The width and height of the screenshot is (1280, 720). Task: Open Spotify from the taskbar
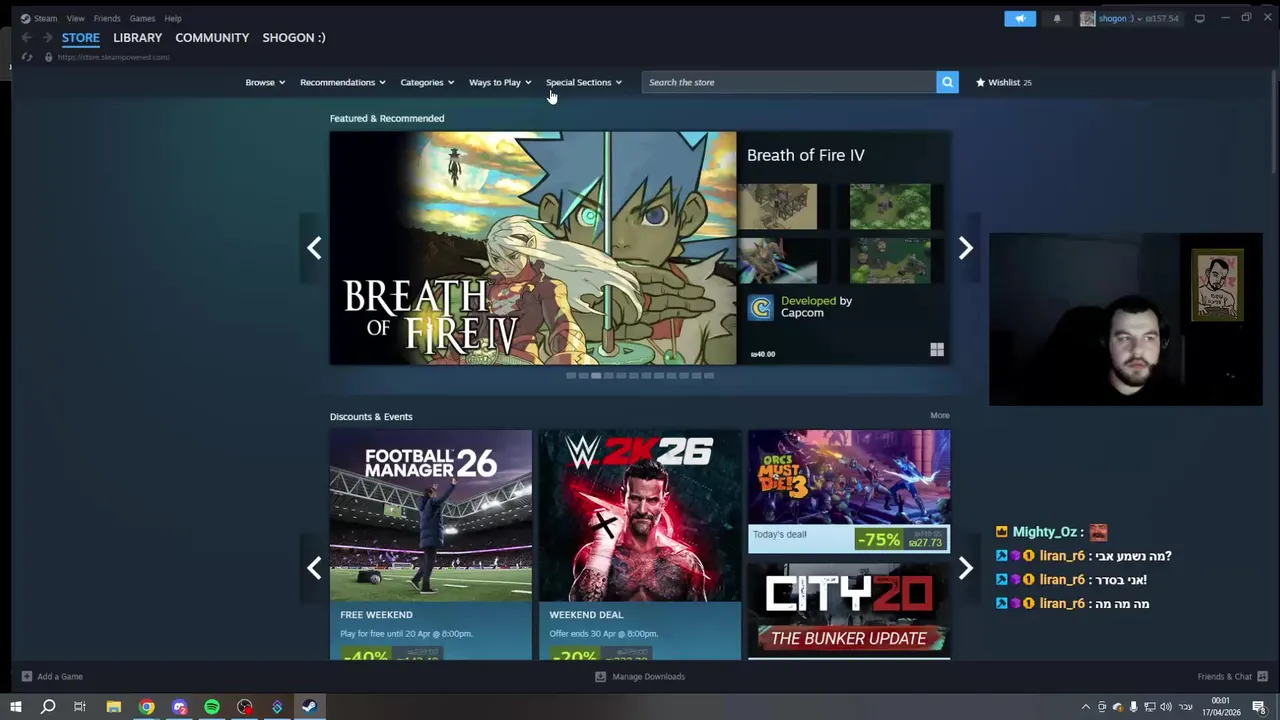tap(212, 707)
